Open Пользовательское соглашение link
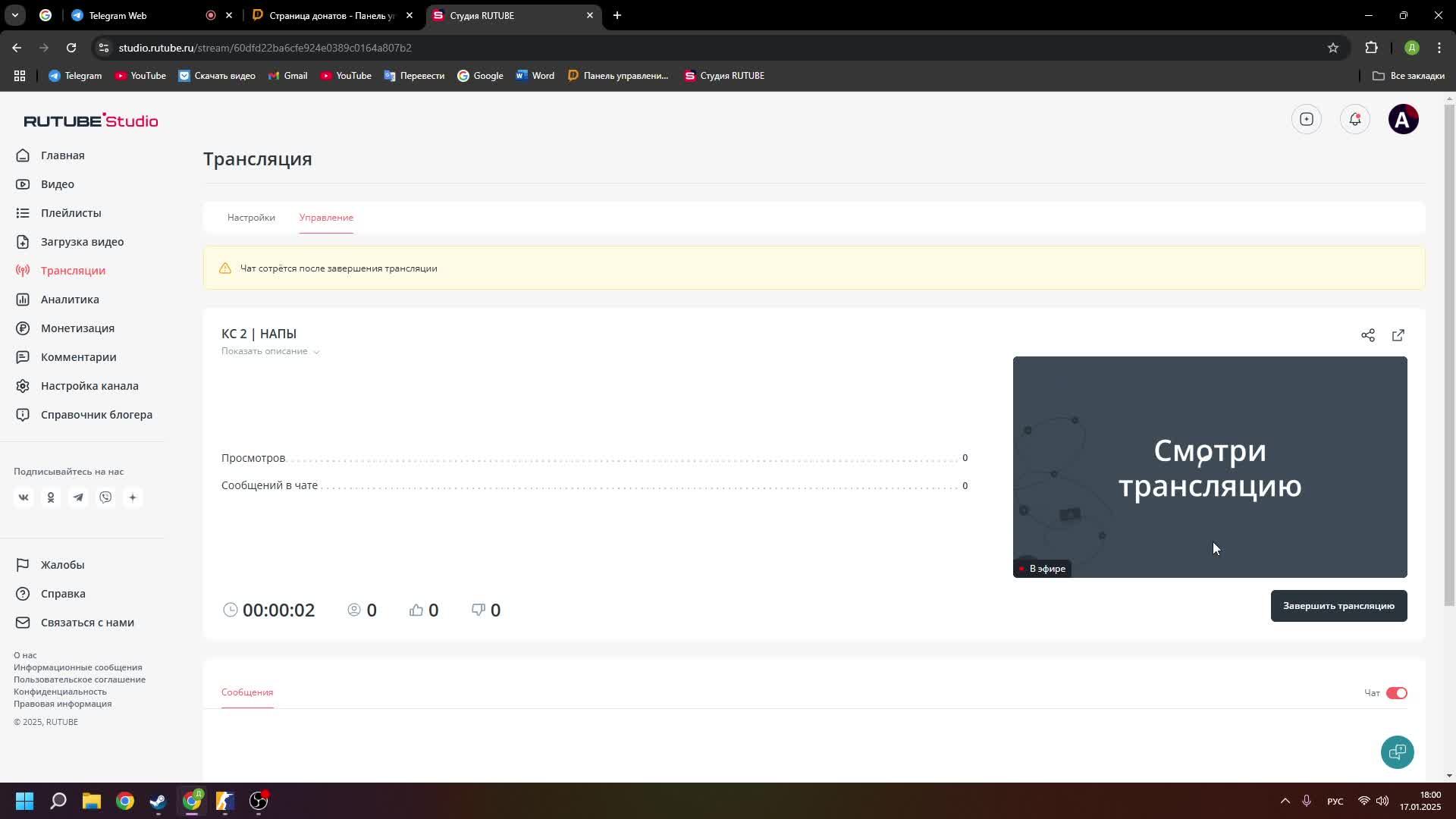1456x819 pixels. [80, 679]
